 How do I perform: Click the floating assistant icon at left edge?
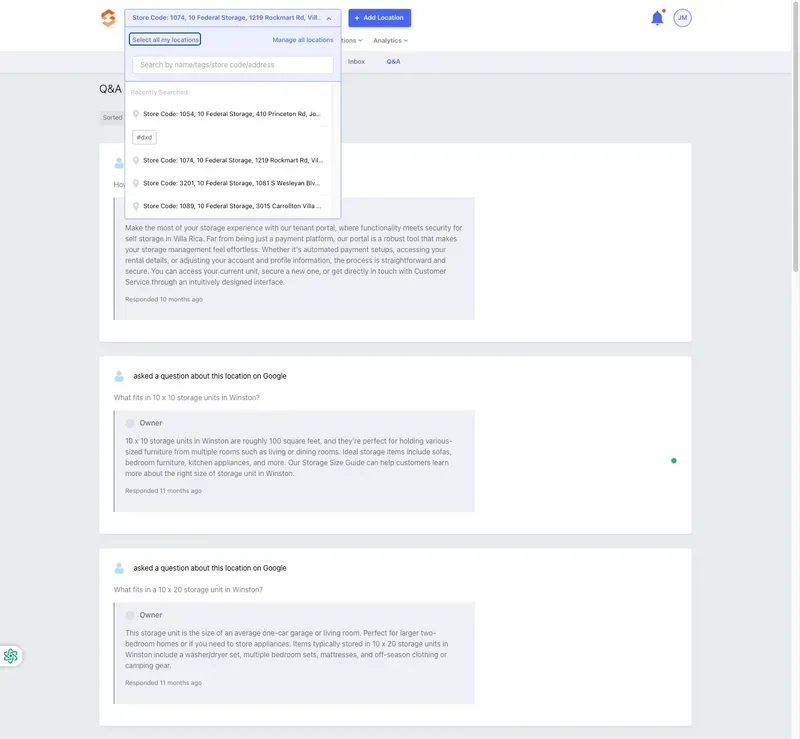click(11, 656)
